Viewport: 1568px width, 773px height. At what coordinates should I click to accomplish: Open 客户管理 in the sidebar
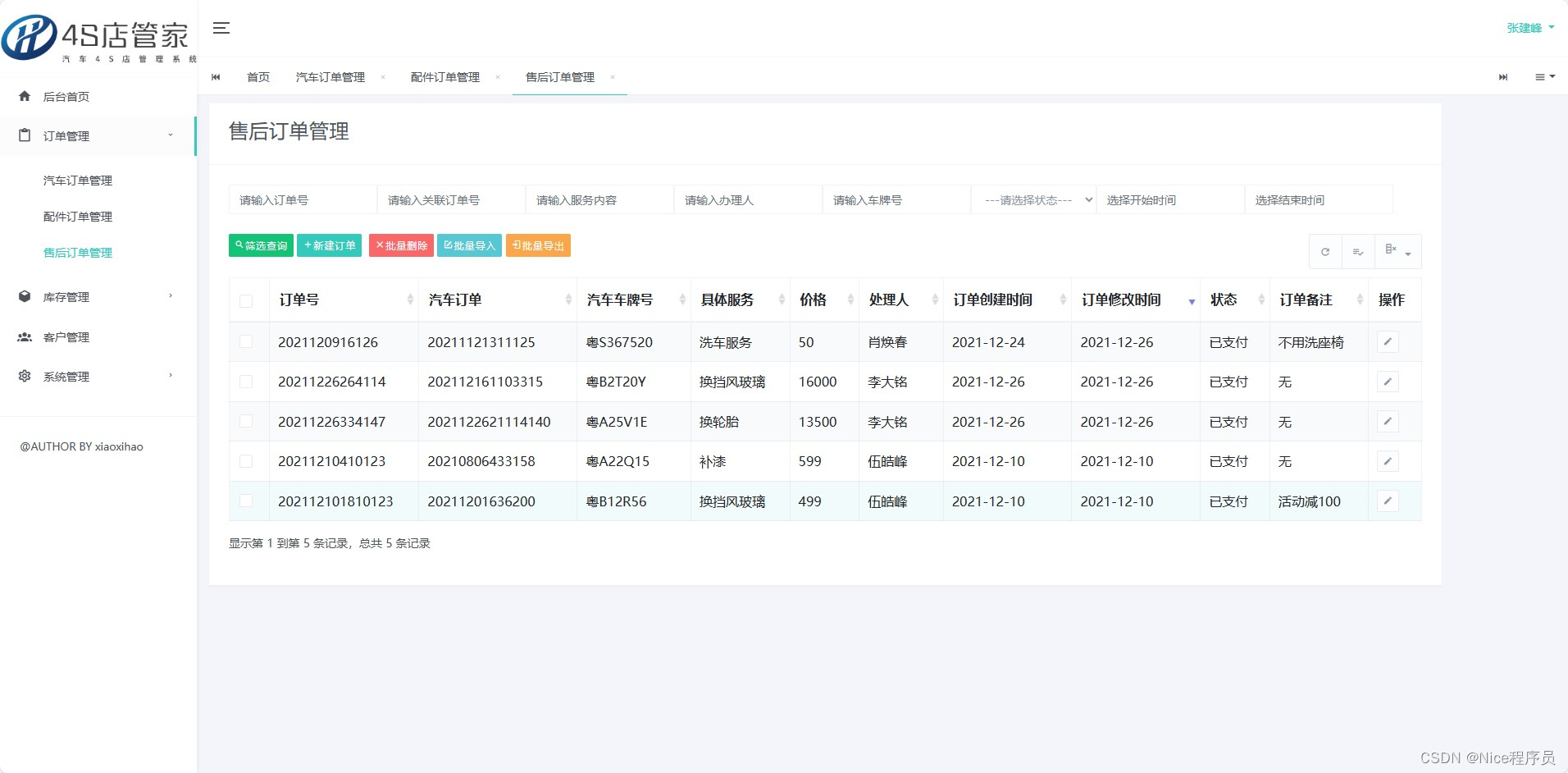click(x=66, y=337)
